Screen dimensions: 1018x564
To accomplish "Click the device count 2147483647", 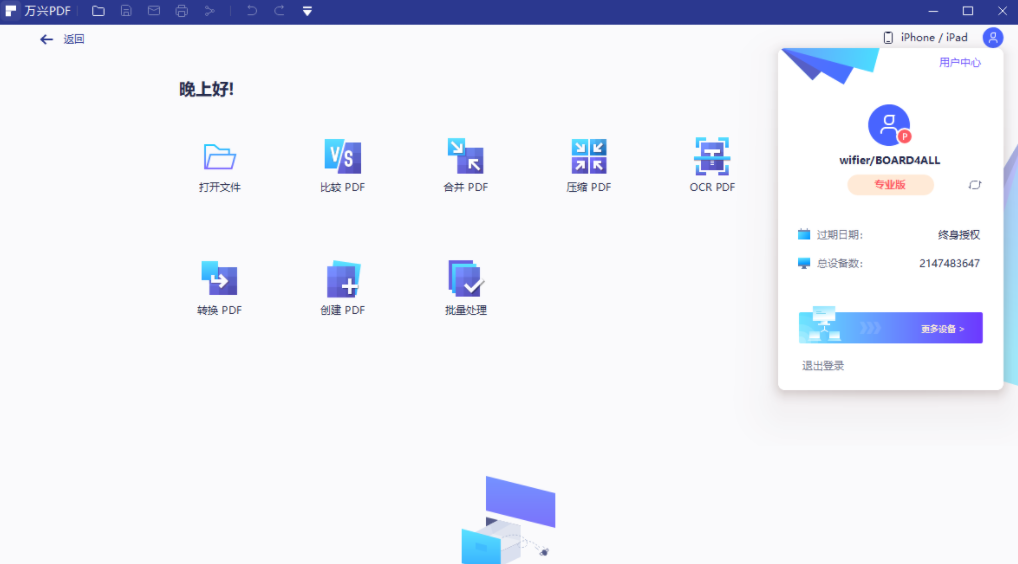I will (x=949, y=264).
